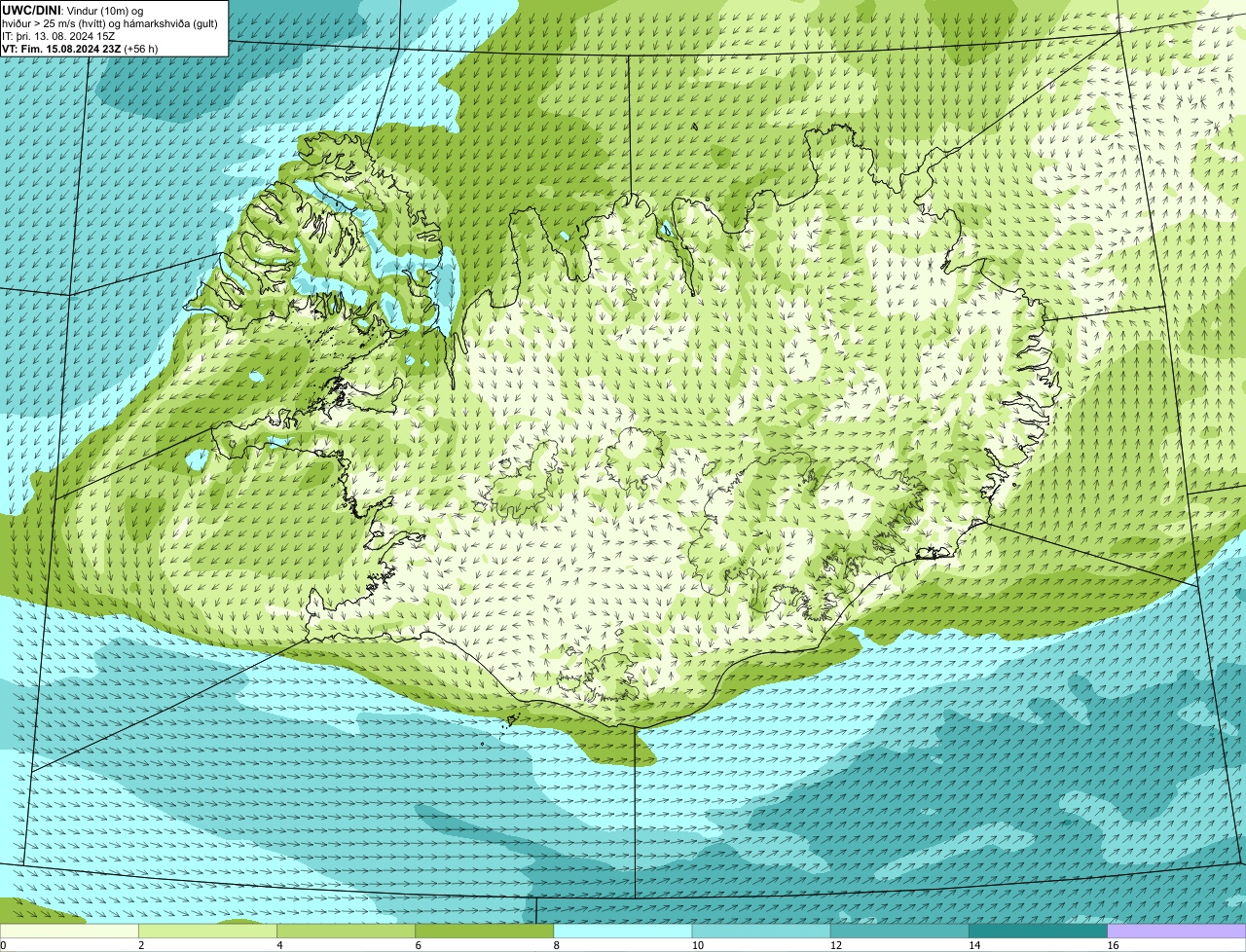The width and height of the screenshot is (1246, 952).
Task: Click the '14' label on the color scale
Action: pos(974,945)
